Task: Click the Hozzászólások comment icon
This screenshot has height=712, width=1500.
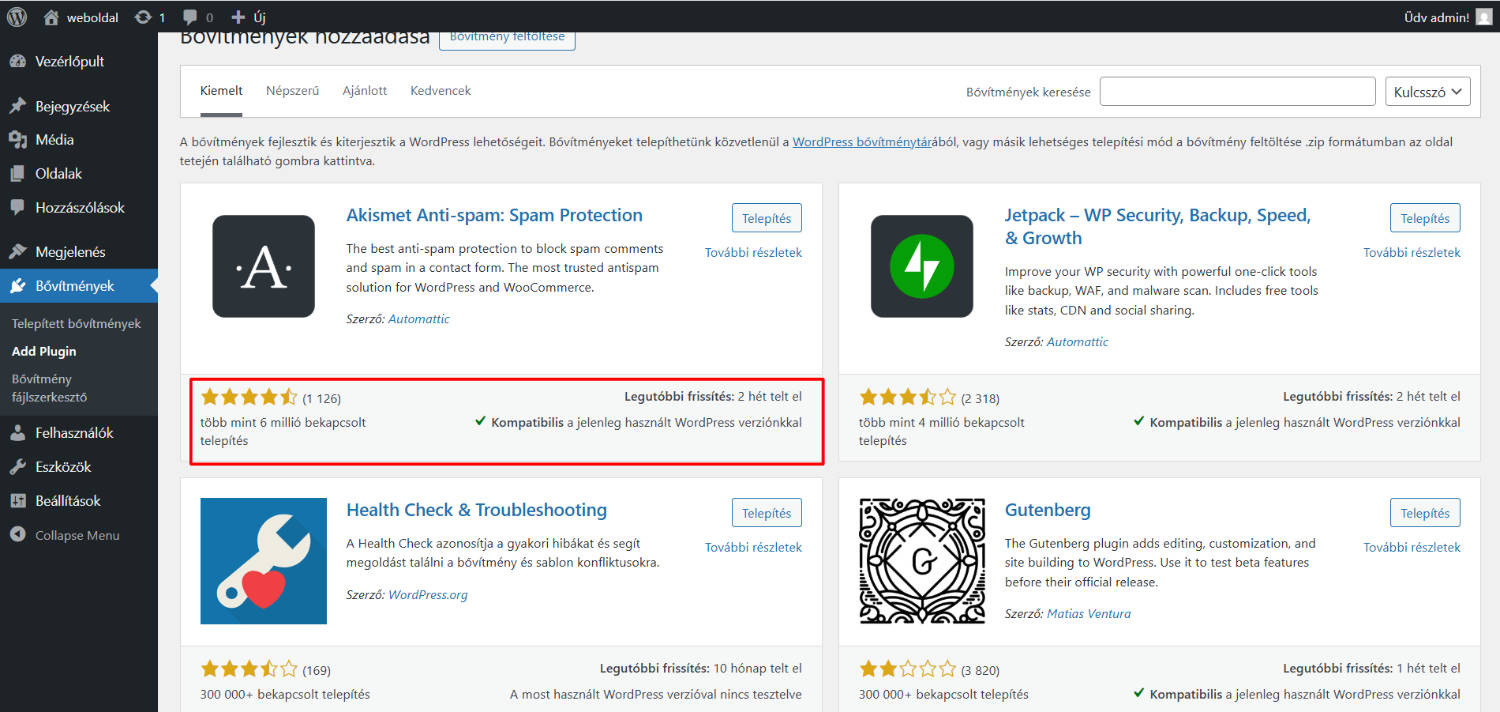Action: (17, 208)
